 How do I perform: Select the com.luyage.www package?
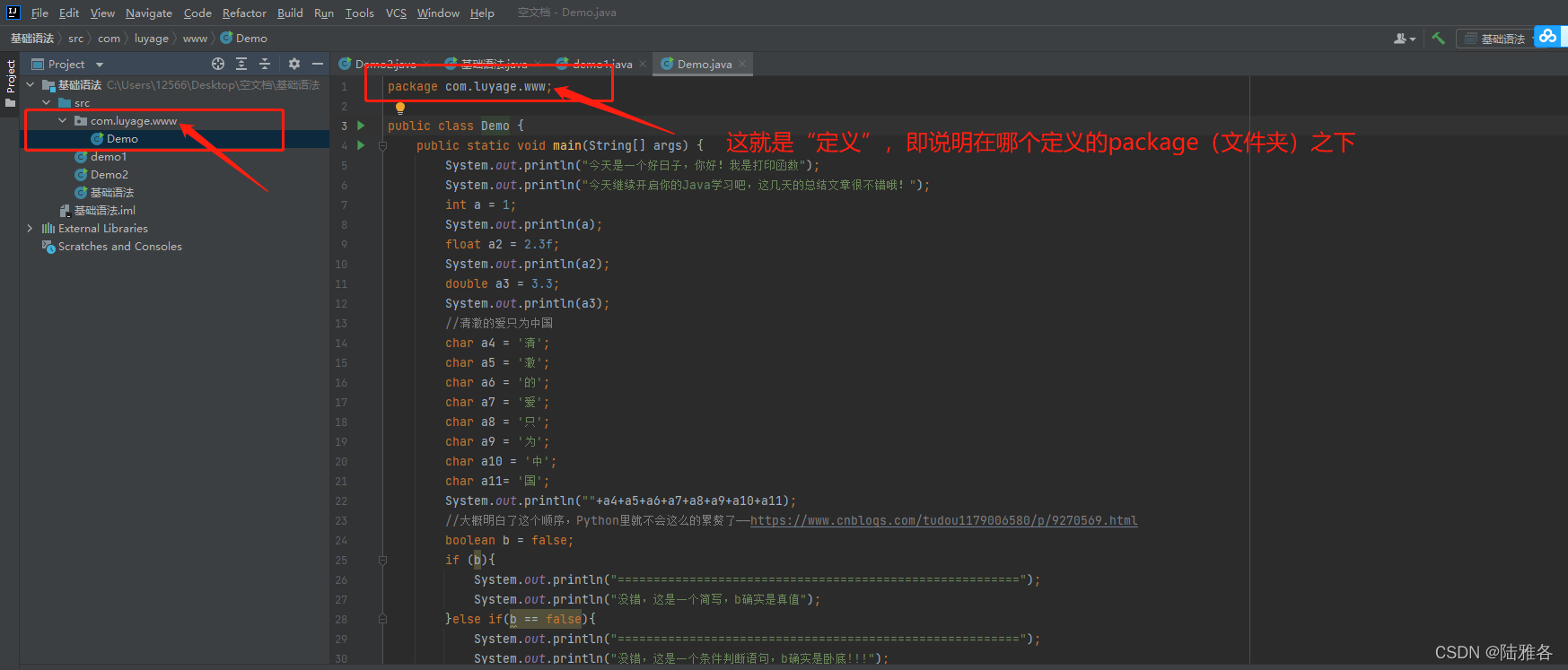126,121
